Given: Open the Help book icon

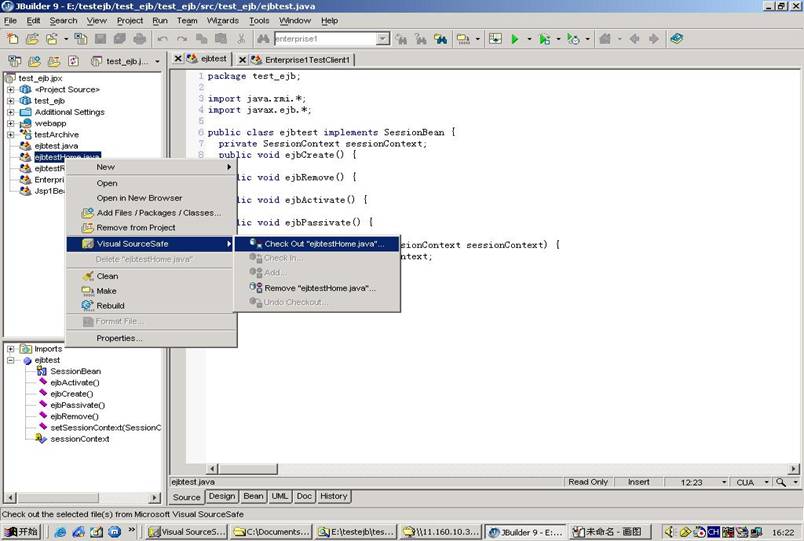Looking at the screenshot, I should tap(677, 38).
